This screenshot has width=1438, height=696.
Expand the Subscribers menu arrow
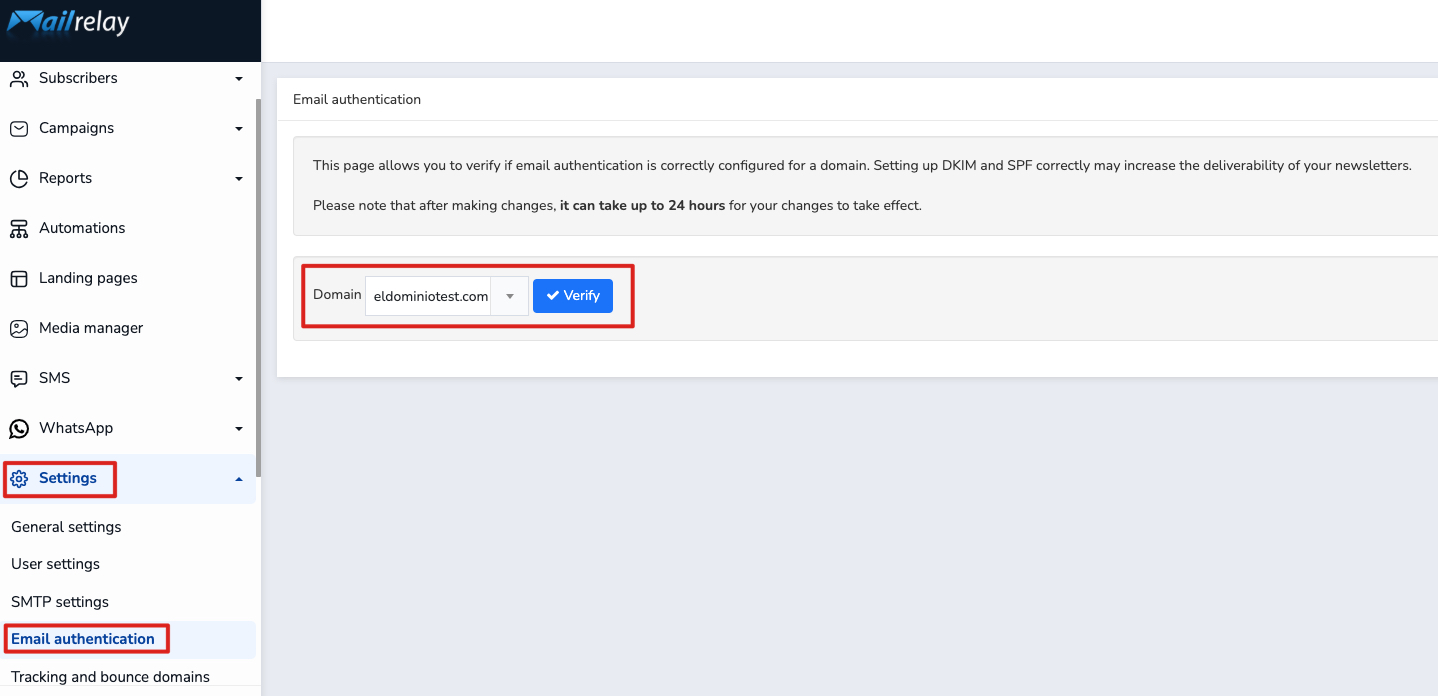pyautogui.click(x=238, y=79)
